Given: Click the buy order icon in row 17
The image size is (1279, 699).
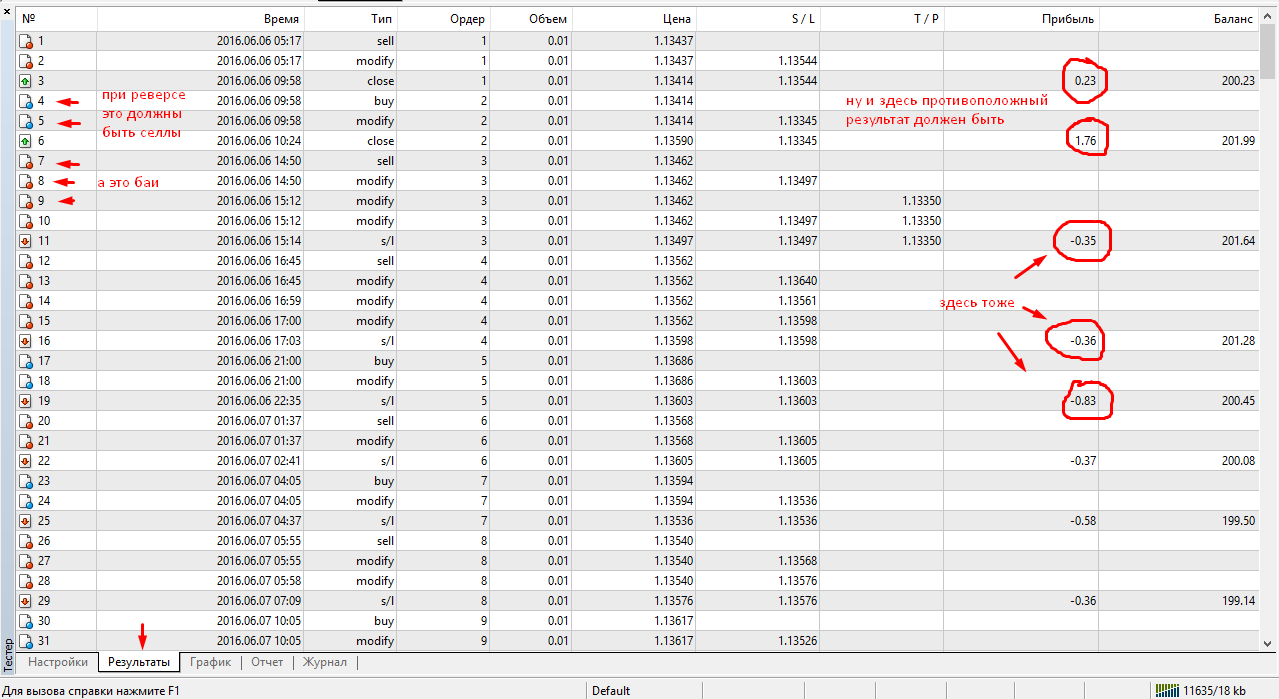Looking at the screenshot, I should [x=26, y=361].
